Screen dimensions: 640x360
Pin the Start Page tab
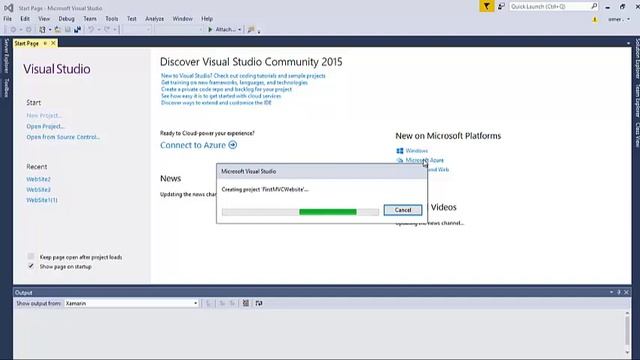coord(45,43)
